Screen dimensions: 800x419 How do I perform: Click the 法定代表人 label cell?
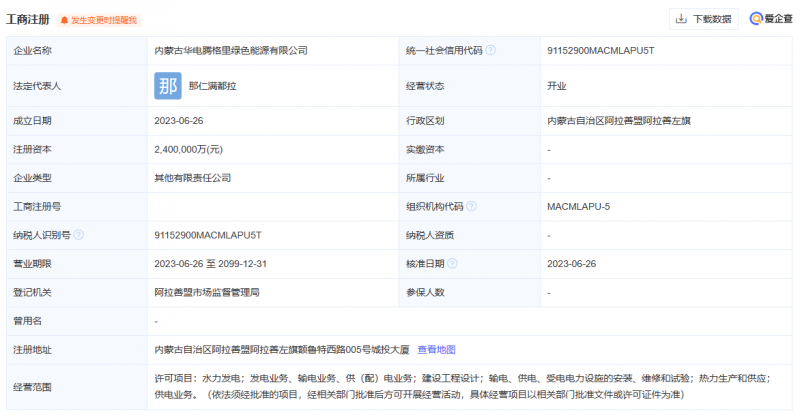pos(77,86)
